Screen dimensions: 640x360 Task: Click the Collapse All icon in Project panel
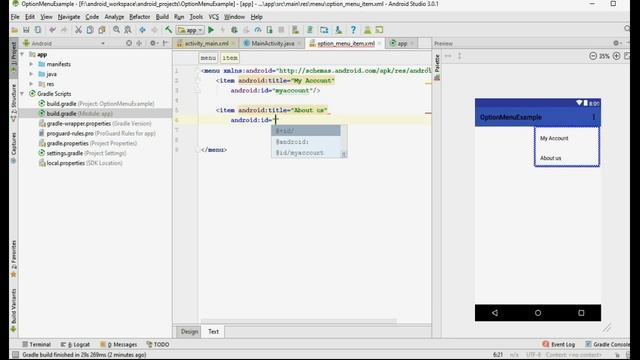tap(139, 43)
